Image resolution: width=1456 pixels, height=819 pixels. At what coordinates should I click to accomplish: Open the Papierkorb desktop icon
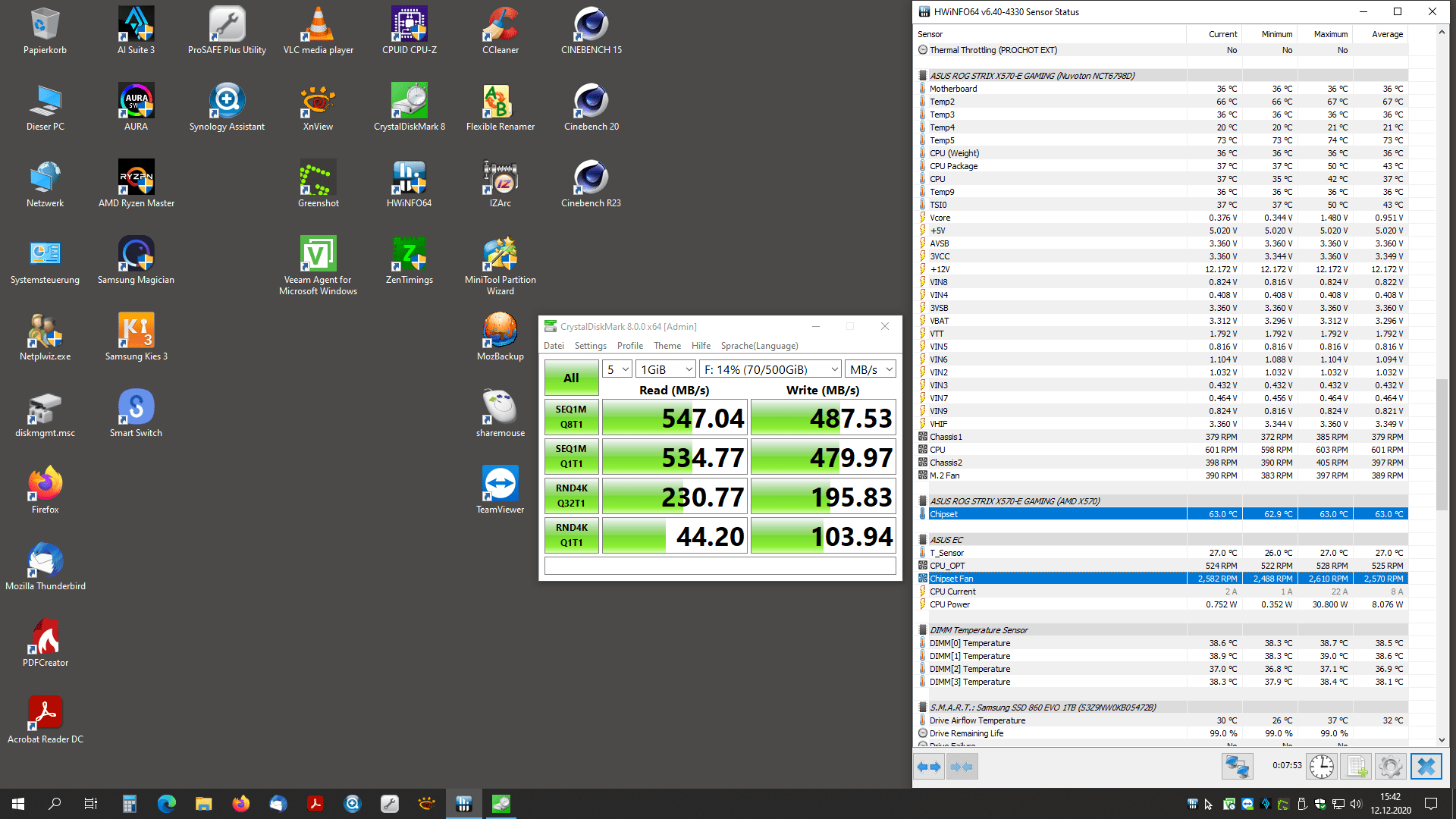click(x=45, y=32)
